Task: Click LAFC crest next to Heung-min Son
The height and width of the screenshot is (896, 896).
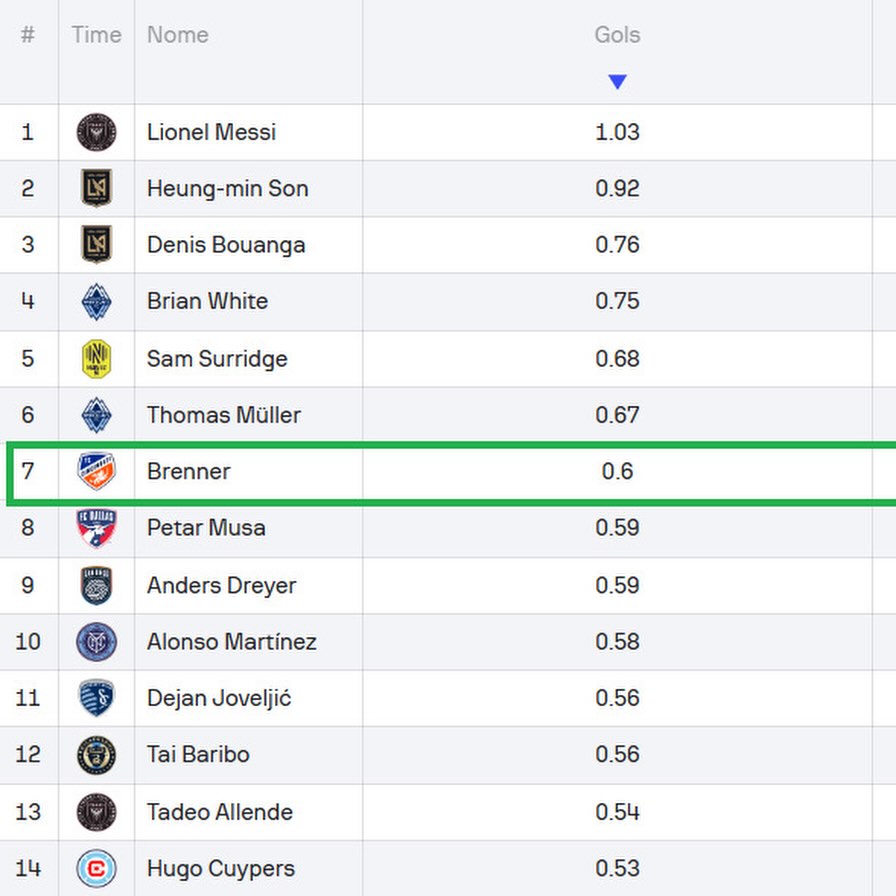Action: (x=96, y=188)
